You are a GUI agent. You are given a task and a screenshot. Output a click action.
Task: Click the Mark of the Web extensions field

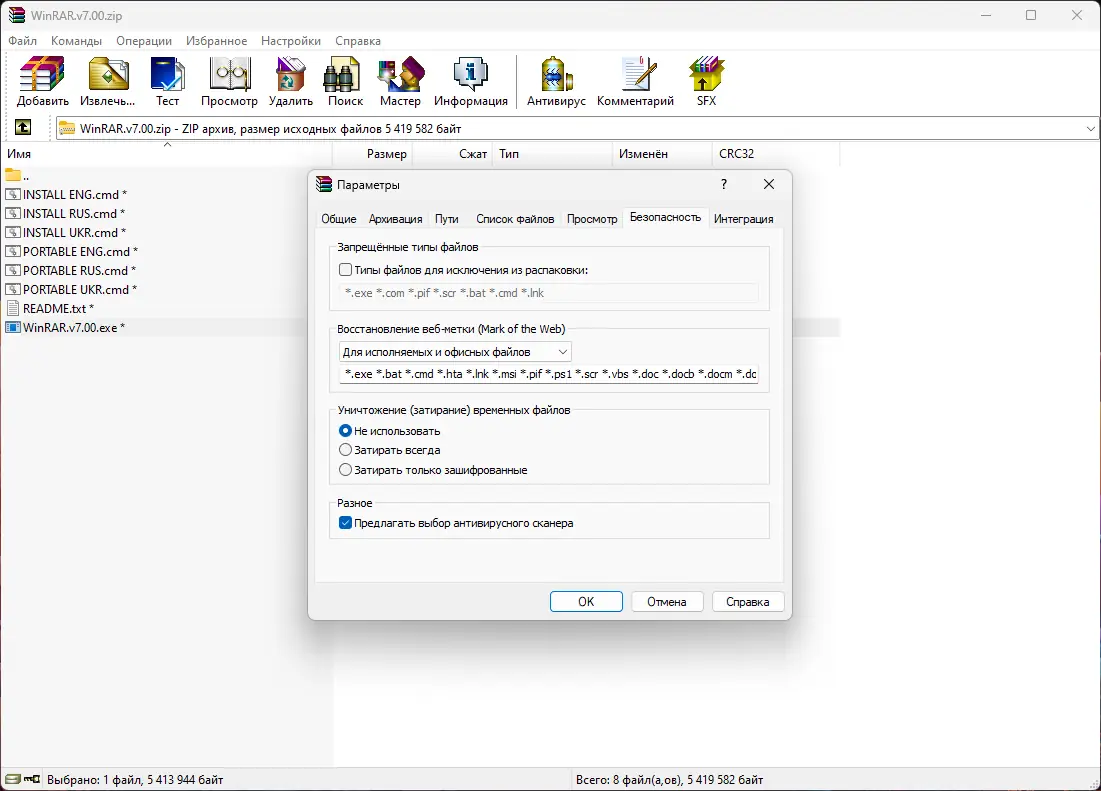tap(548, 374)
